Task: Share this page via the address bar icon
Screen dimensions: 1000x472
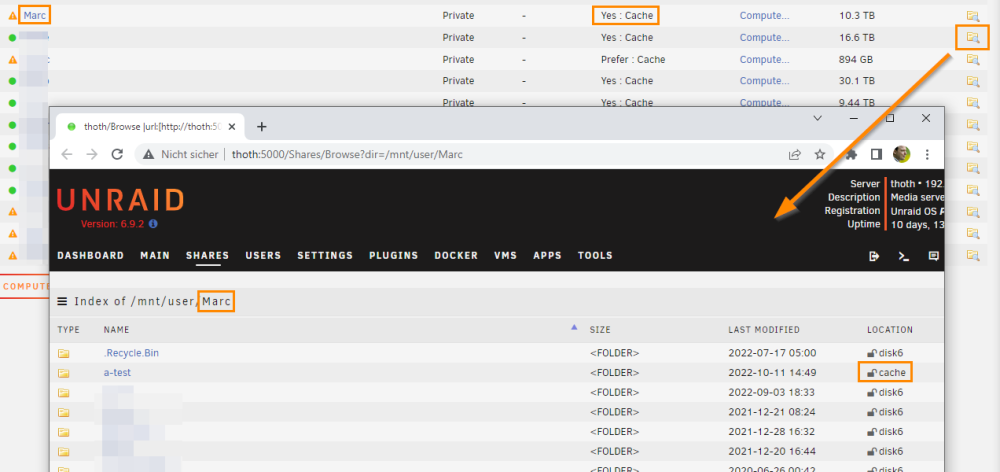Action: click(x=795, y=154)
